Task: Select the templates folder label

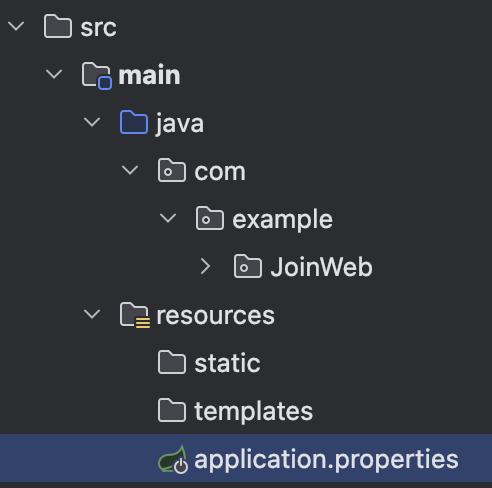Action: coord(254,411)
